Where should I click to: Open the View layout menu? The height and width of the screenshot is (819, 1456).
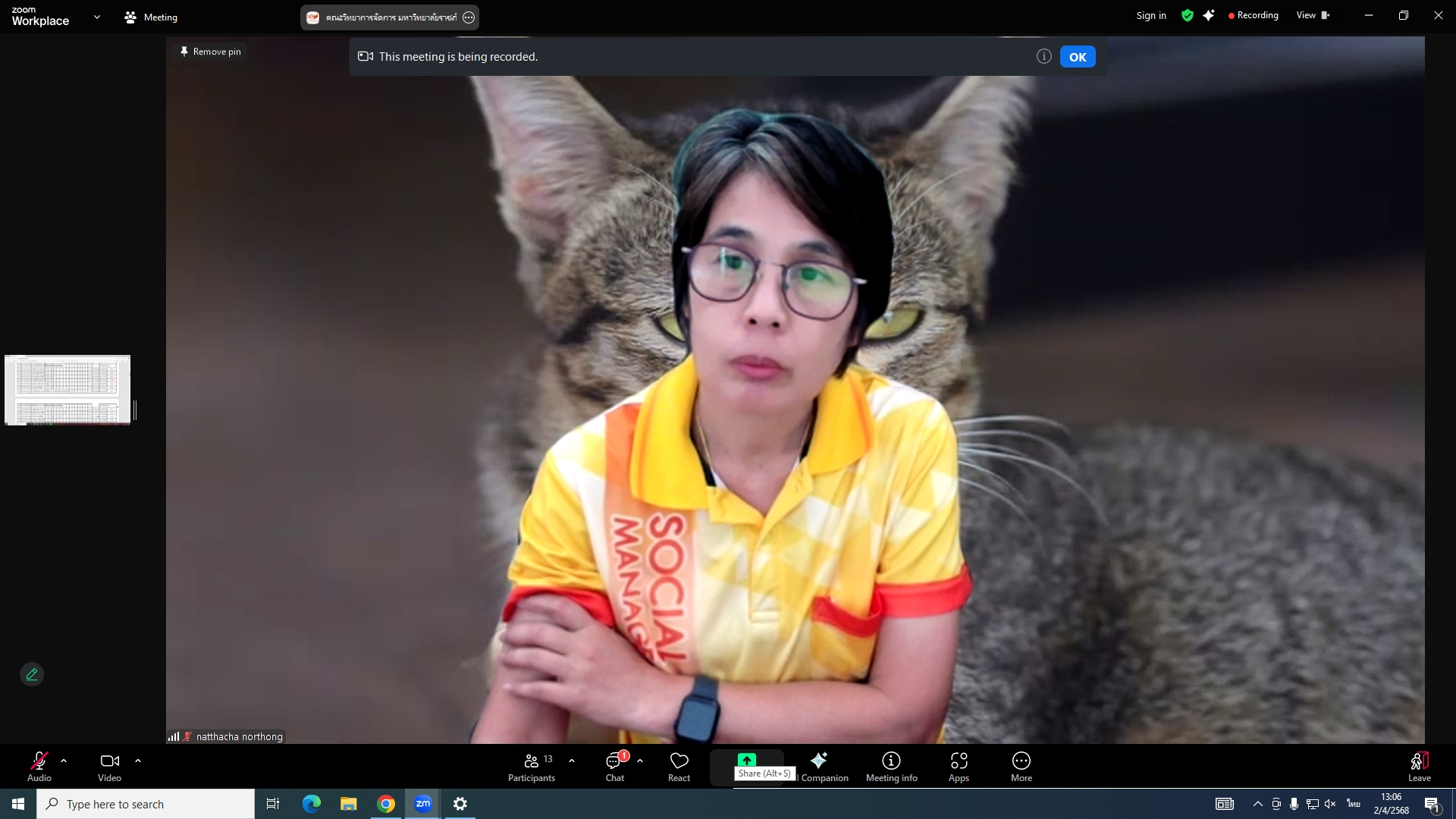click(x=1312, y=15)
